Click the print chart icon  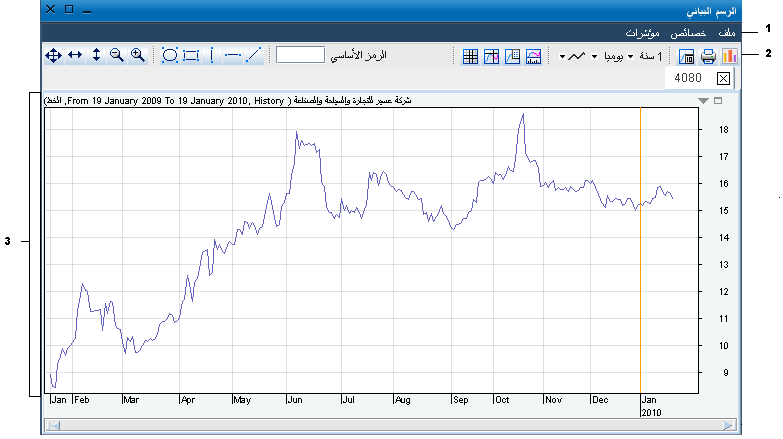coord(708,56)
